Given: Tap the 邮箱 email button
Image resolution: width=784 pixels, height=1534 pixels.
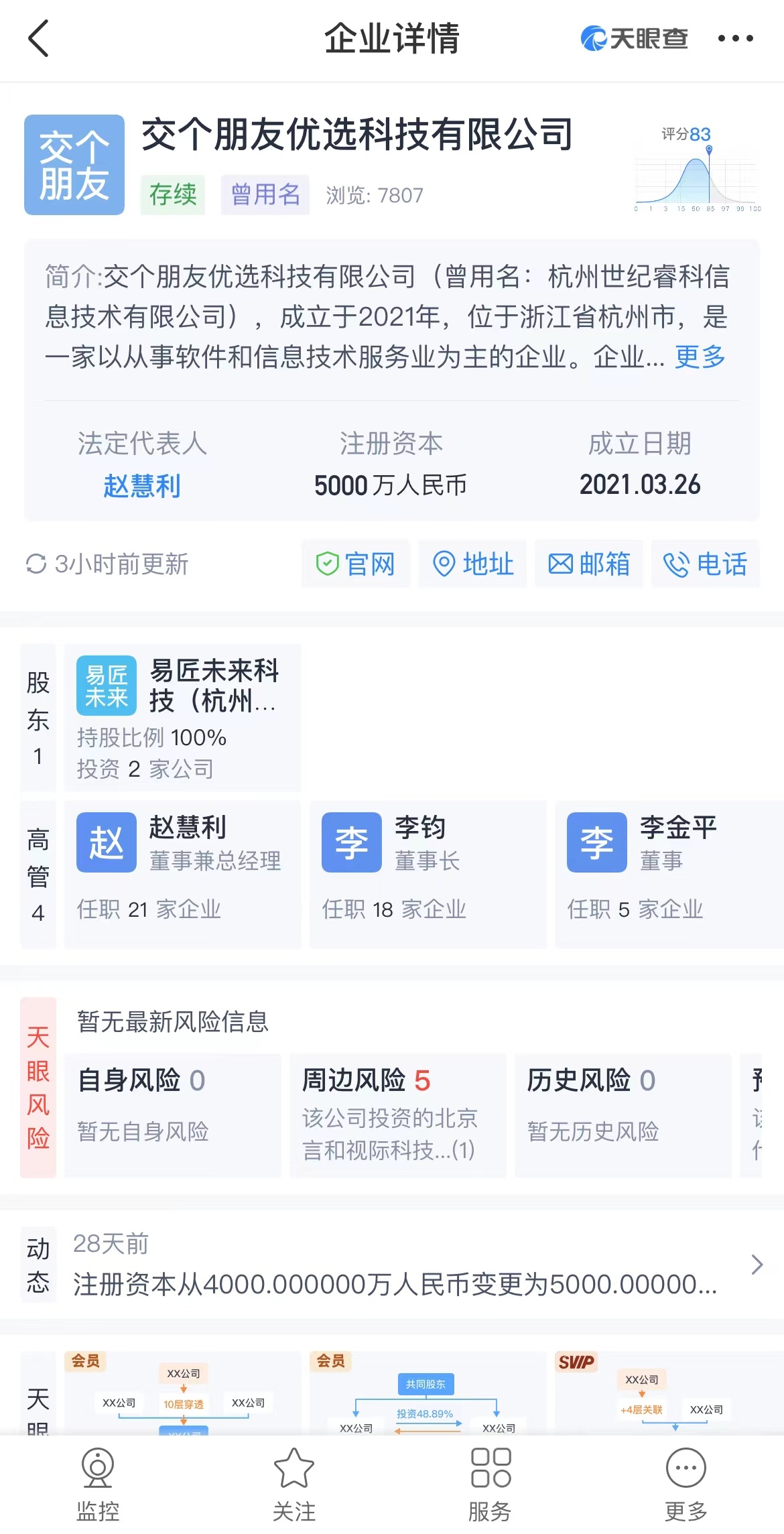Looking at the screenshot, I should 589,564.
